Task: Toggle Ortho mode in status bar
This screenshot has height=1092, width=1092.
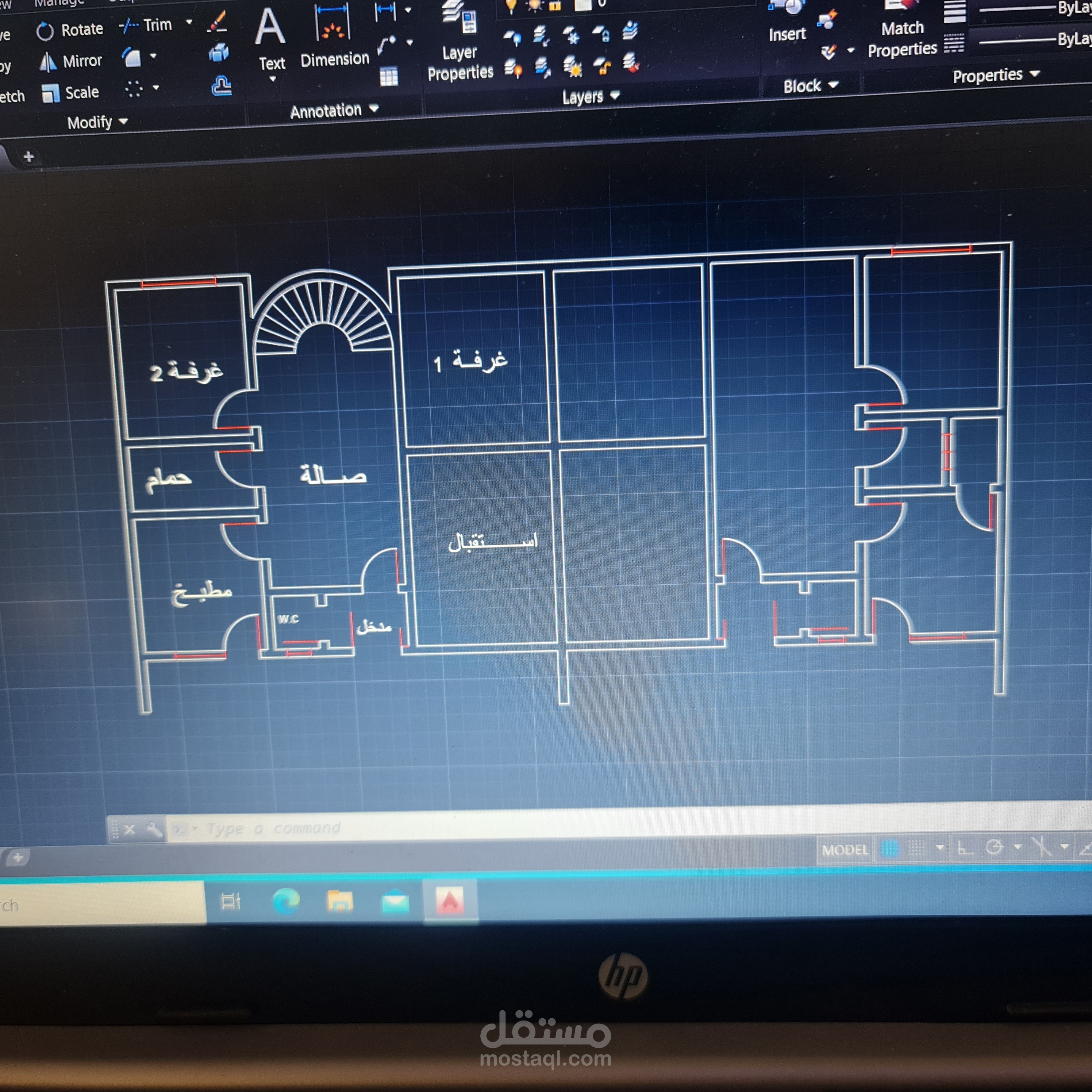Action: [965, 847]
